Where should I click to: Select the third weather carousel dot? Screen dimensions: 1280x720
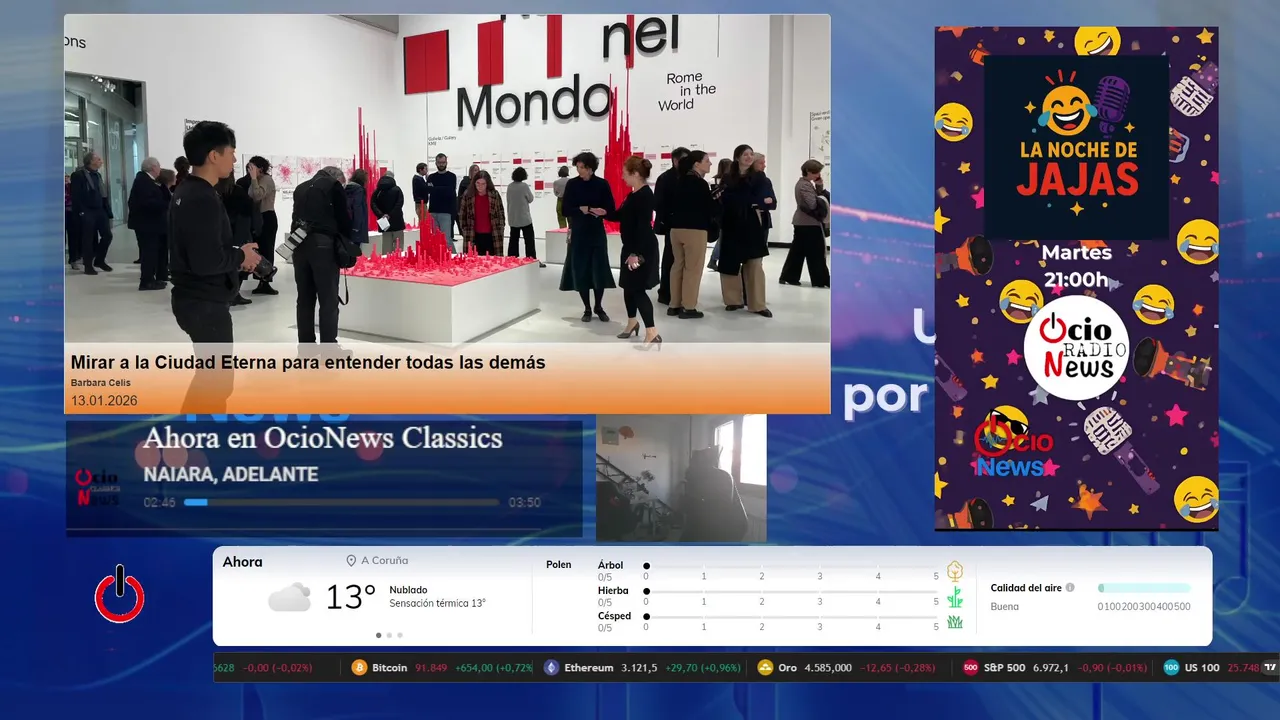(x=400, y=635)
